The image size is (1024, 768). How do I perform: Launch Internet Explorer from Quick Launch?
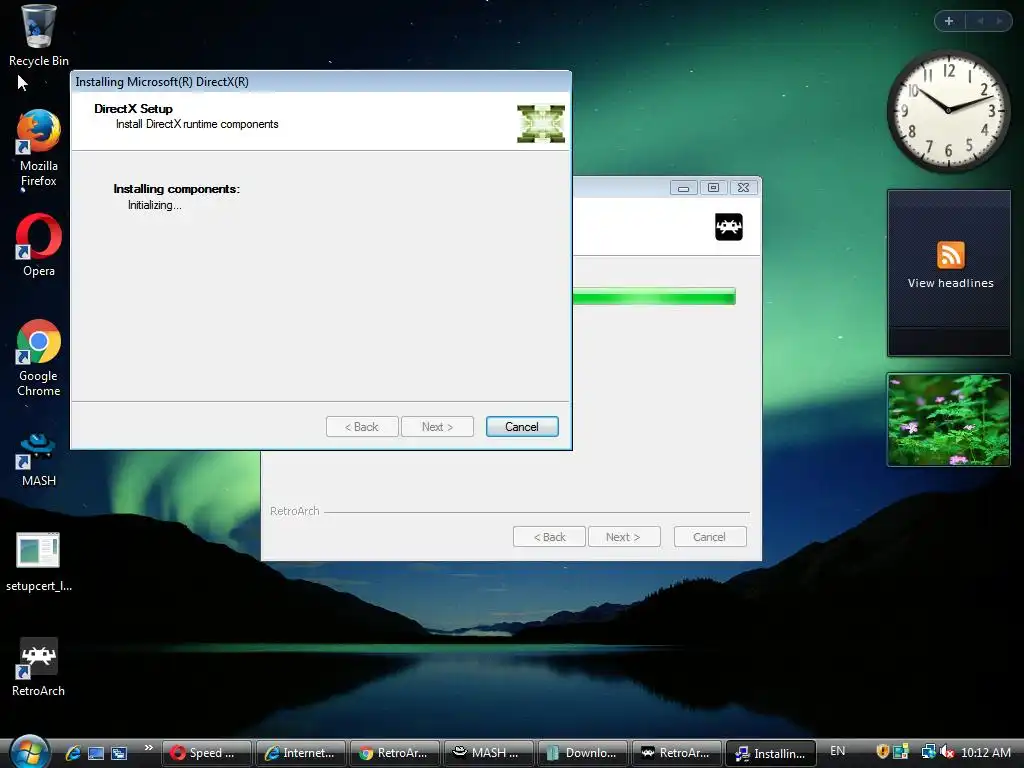pos(72,753)
